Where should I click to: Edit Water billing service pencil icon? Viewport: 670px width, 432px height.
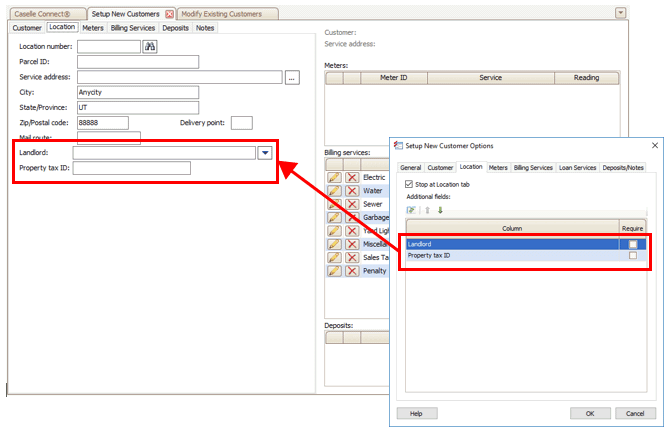click(x=334, y=191)
